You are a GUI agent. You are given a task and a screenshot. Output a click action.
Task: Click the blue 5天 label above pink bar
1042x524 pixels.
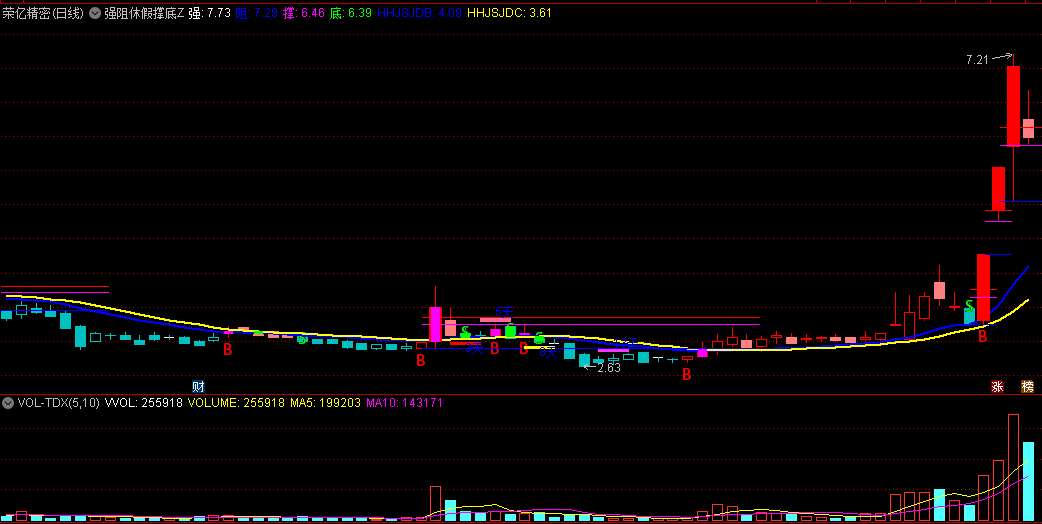pos(504,311)
